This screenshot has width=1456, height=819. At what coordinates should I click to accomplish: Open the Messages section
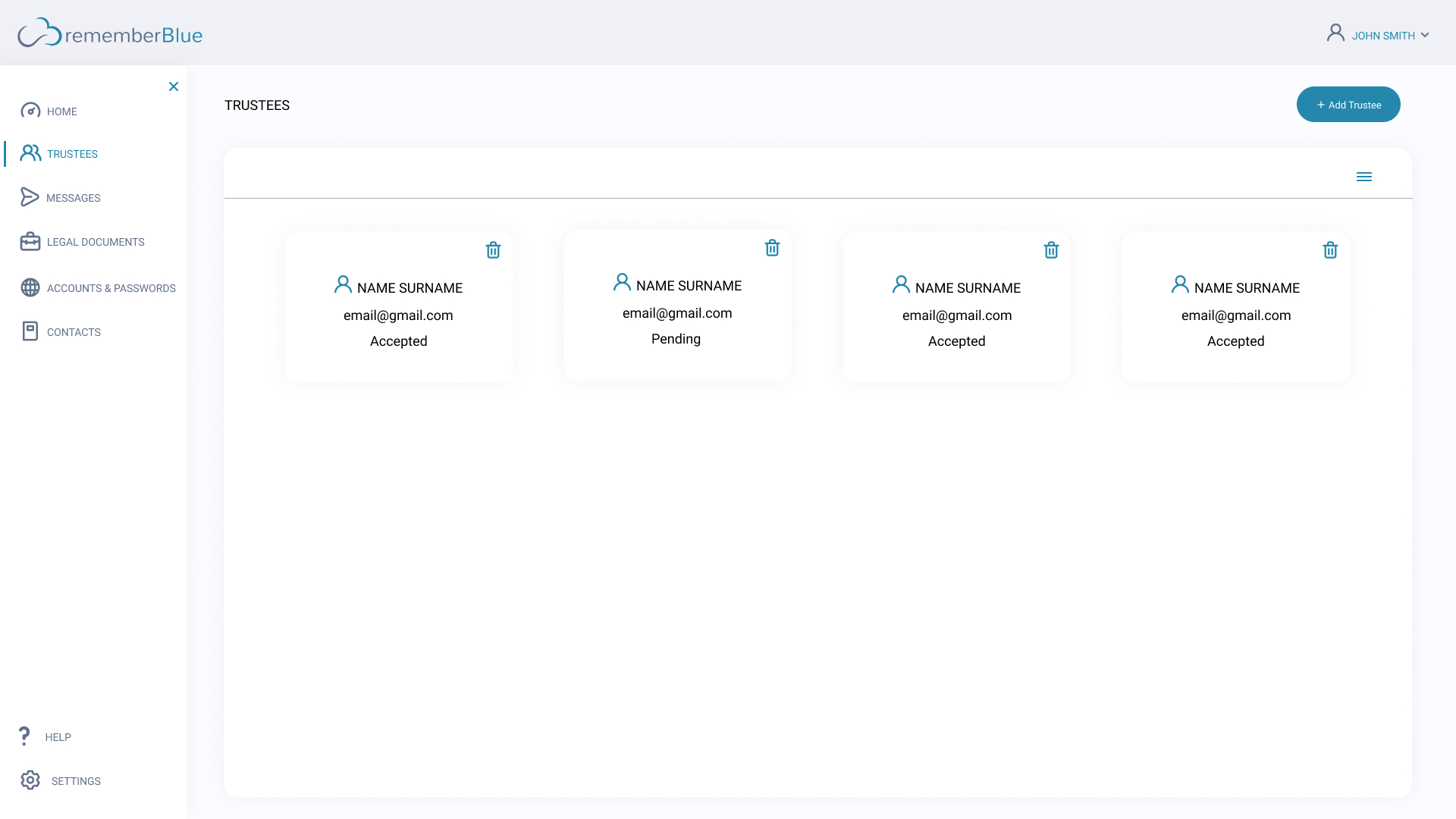[x=73, y=198]
